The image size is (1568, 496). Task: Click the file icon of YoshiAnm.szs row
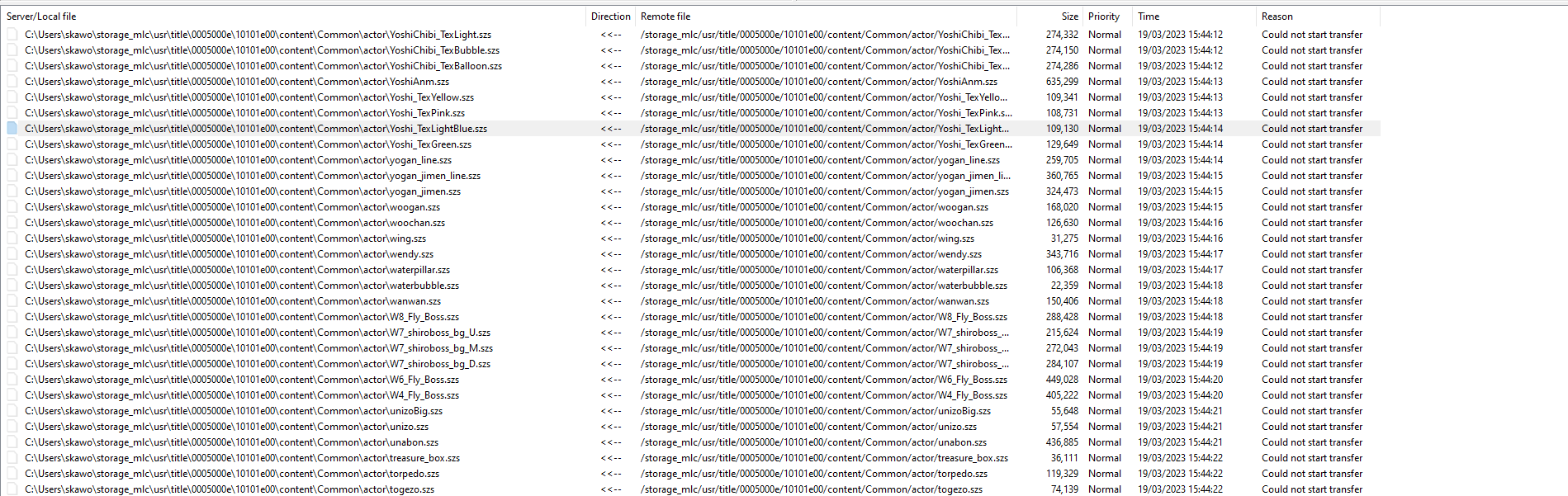point(12,82)
